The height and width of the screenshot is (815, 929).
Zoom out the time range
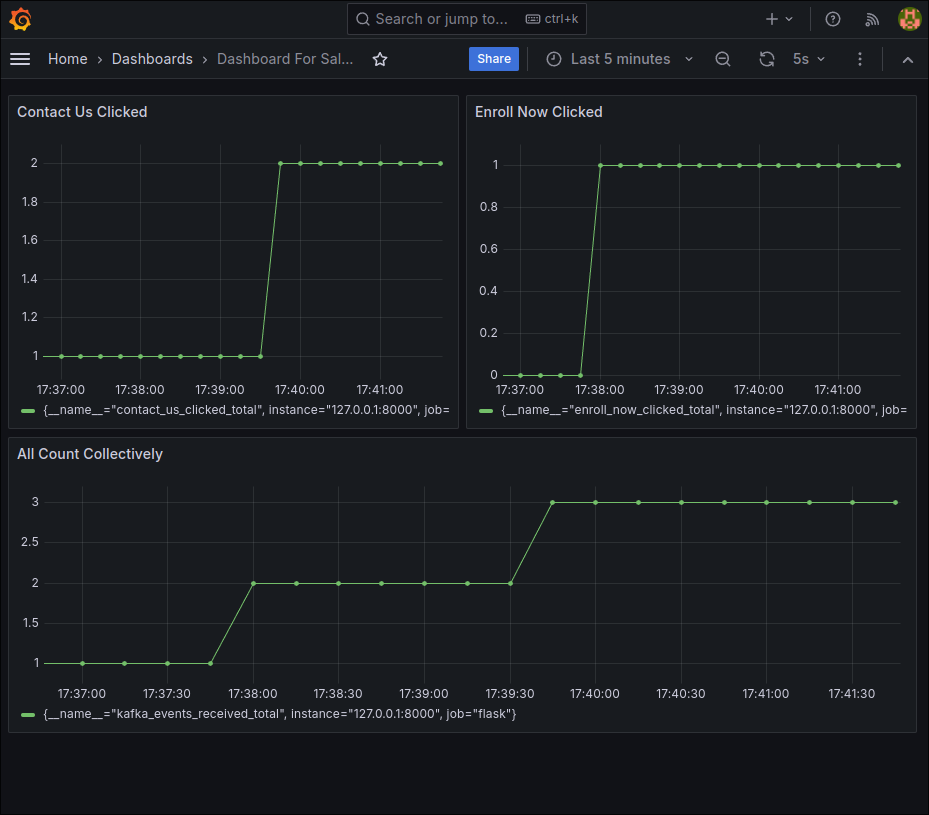[x=722, y=59]
